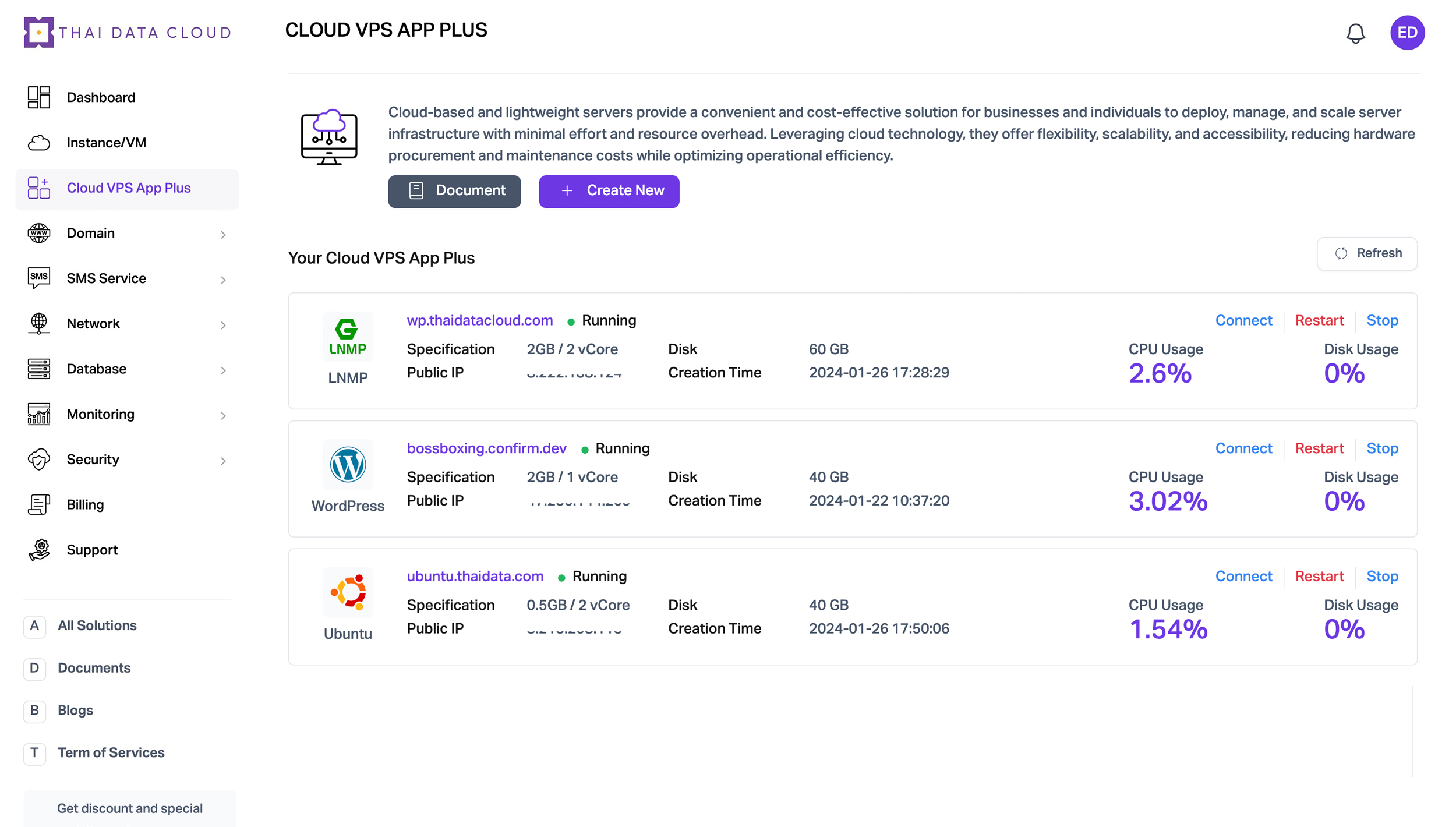Expand the Database submenu chevron
The width and height of the screenshot is (1456, 827).
coord(223,370)
